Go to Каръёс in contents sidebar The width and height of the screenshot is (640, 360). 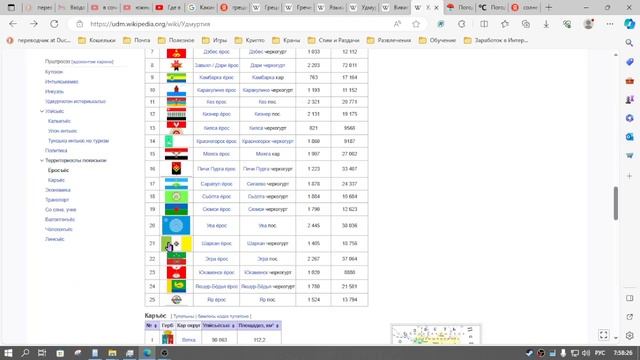click(x=56, y=180)
